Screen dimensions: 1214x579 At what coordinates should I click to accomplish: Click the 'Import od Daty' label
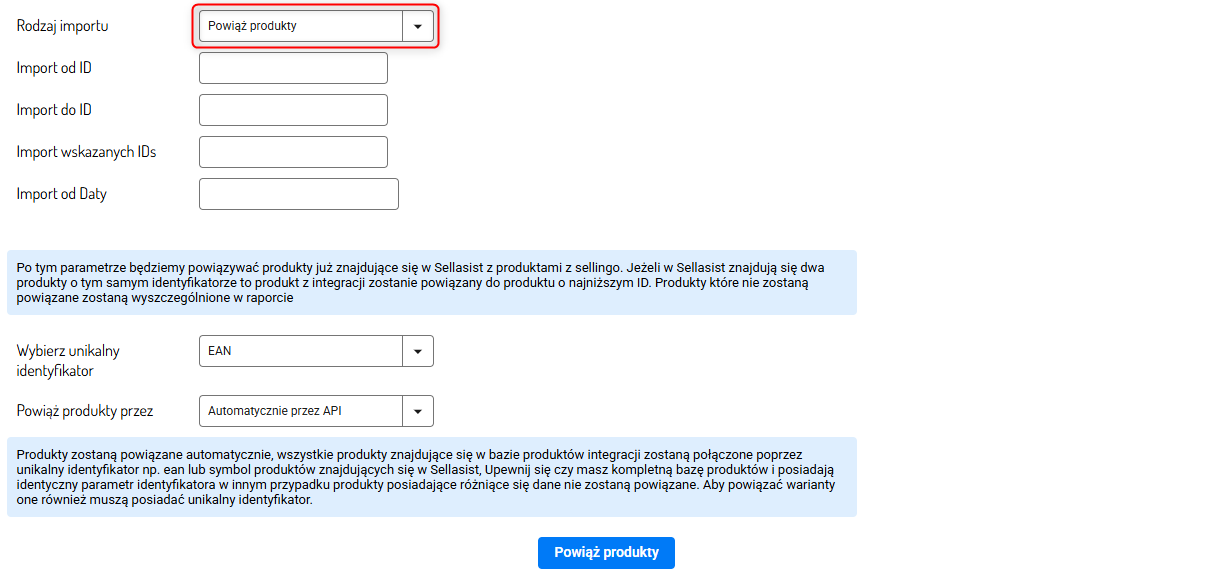62,194
